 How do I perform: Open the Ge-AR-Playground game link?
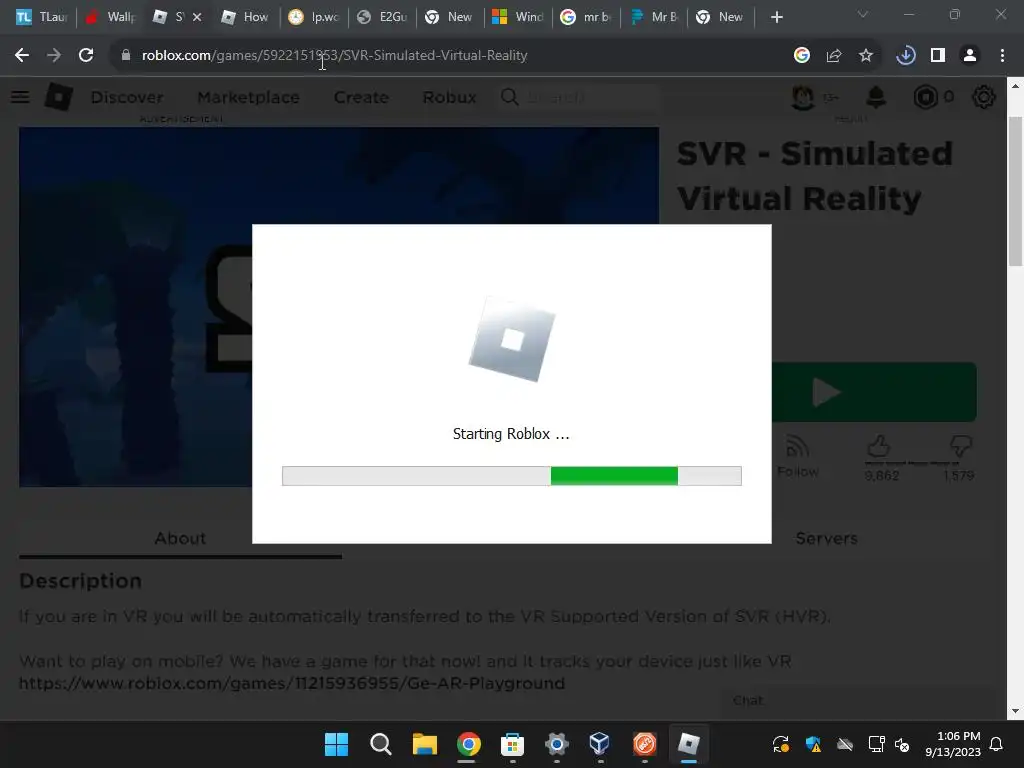click(x=292, y=684)
